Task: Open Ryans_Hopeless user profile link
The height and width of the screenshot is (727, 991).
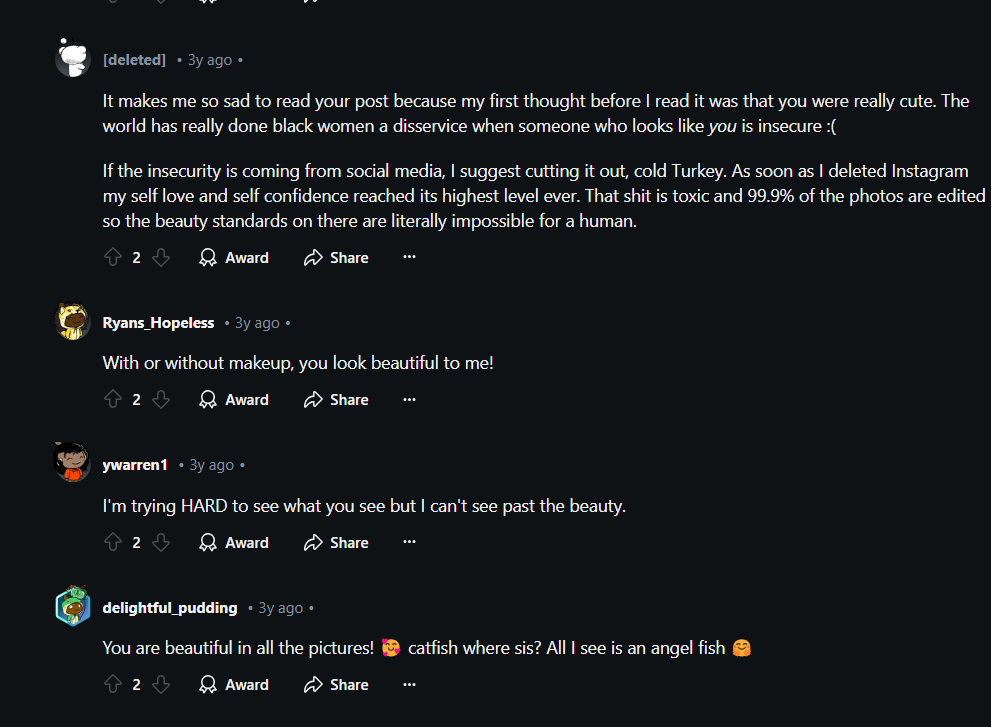Action: click(x=158, y=323)
